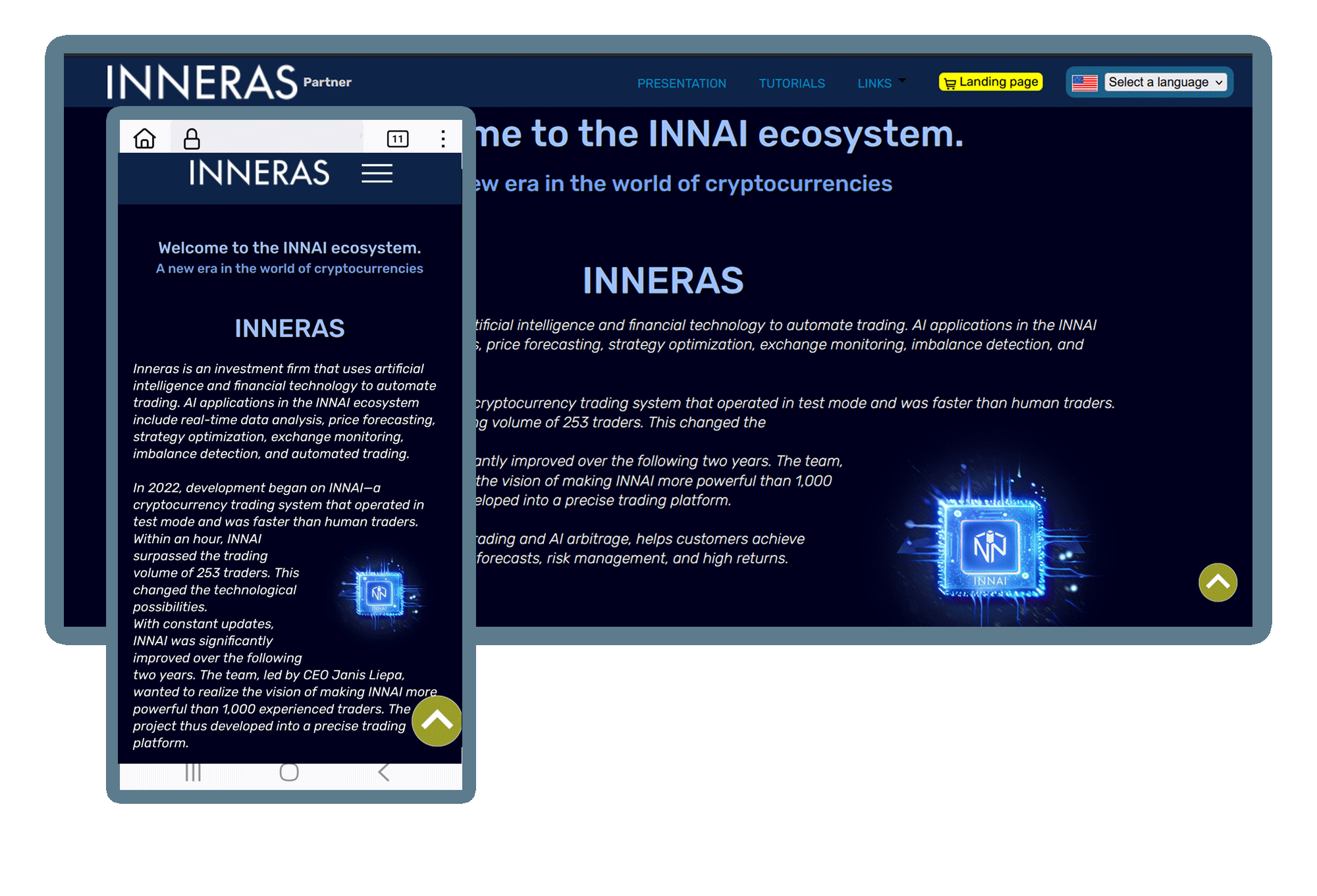Screen dimensions: 1317x896
Task: Open the tabs counter showing 11
Action: (x=398, y=138)
